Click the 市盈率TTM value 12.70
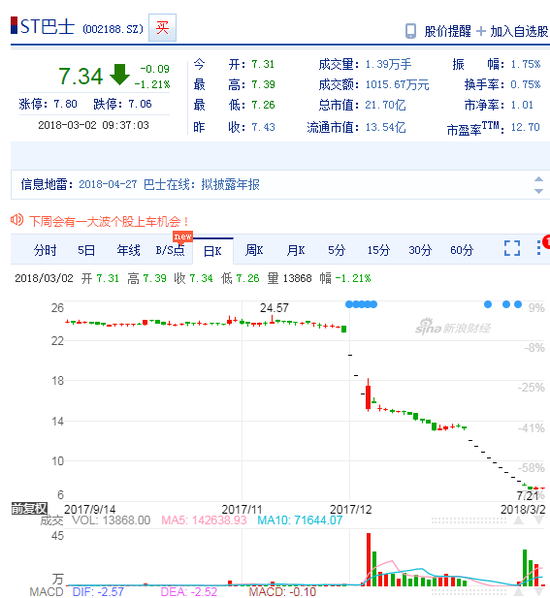Viewport: 550px width, 598px height. tap(525, 127)
